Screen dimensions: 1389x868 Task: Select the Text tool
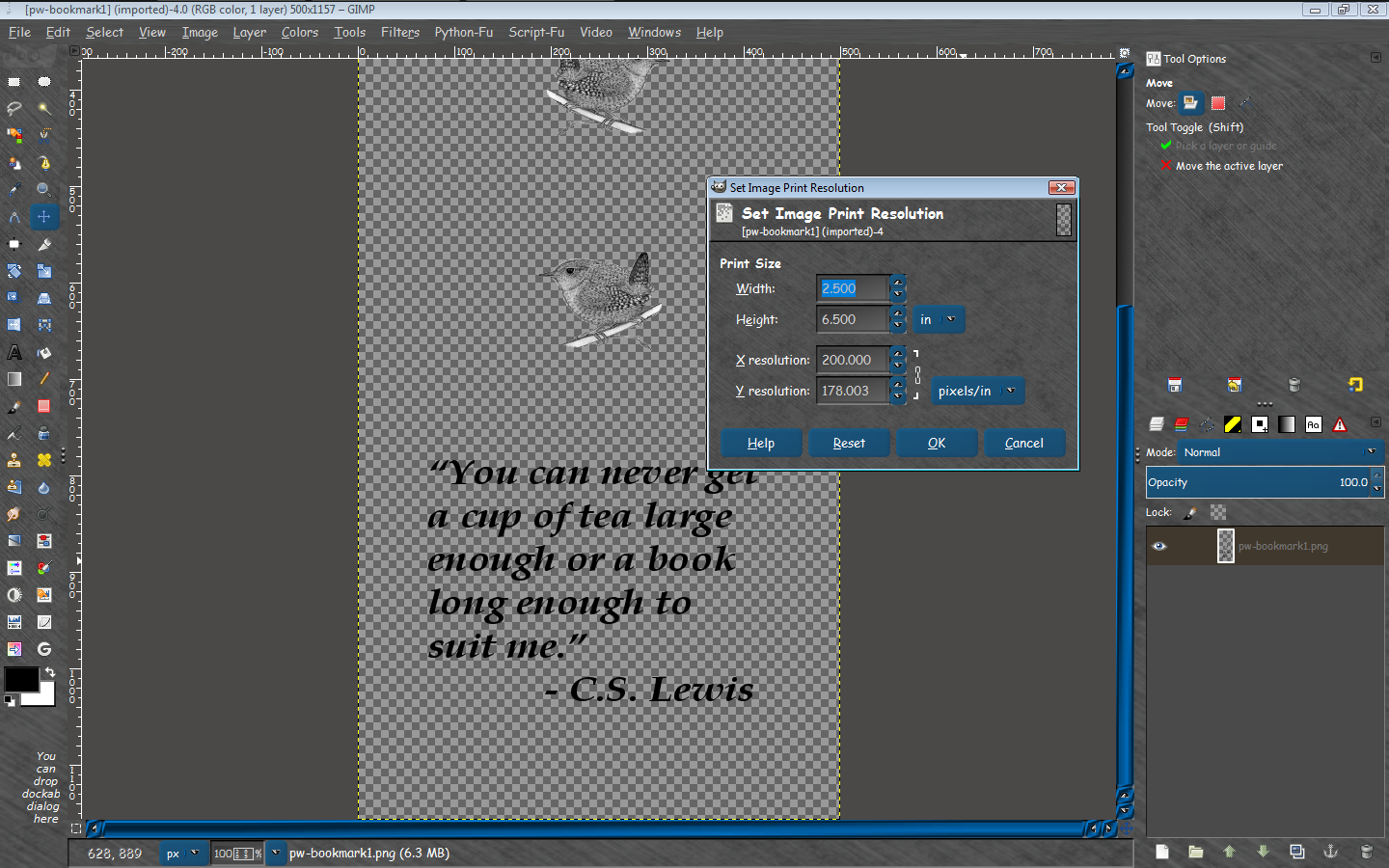(14, 352)
